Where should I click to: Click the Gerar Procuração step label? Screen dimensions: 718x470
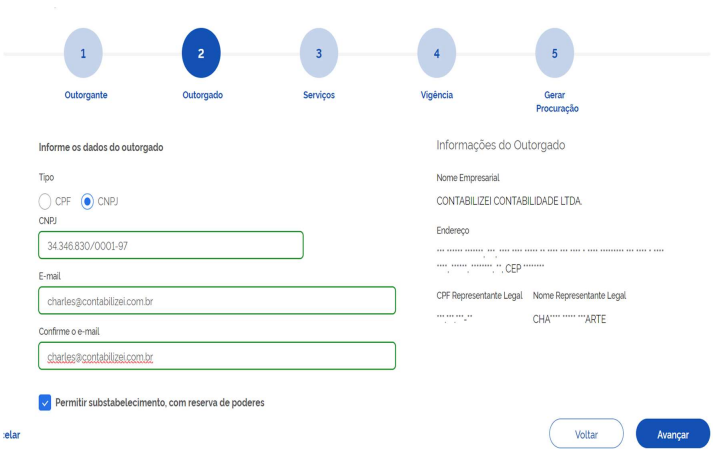(557, 102)
